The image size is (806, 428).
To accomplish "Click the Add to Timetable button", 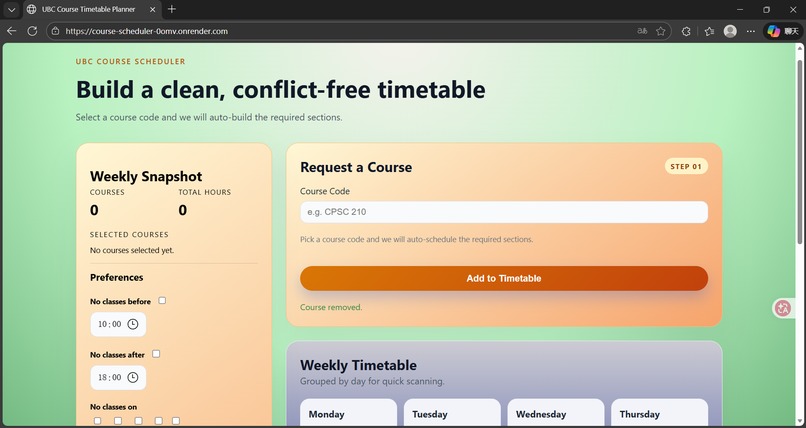I will tap(504, 278).
